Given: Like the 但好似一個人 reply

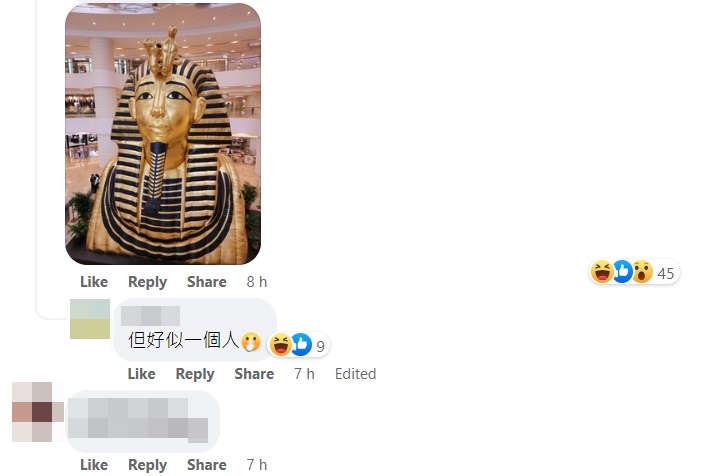Looking at the screenshot, I should 142,374.
